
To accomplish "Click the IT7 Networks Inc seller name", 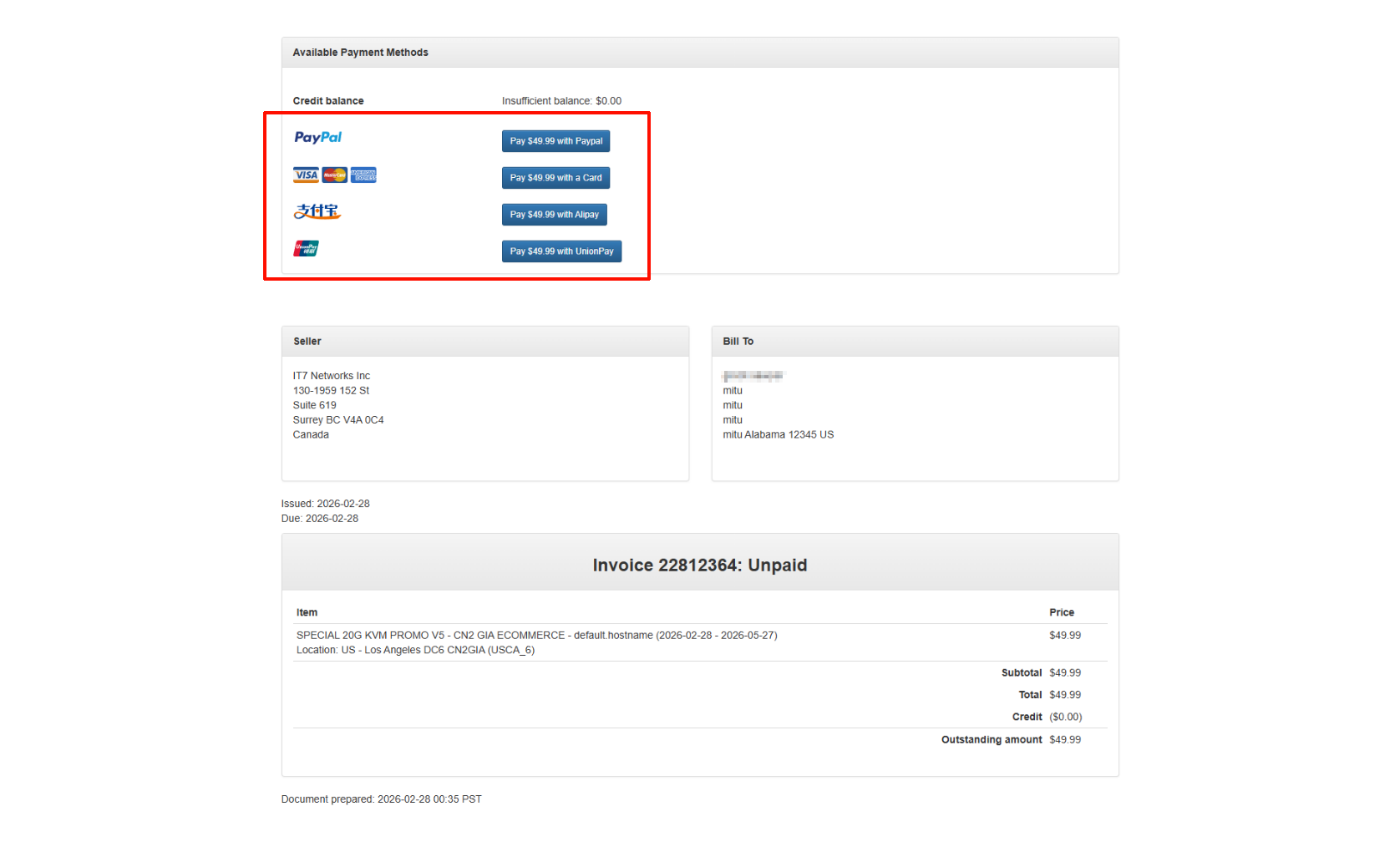I will pyautogui.click(x=331, y=376).
